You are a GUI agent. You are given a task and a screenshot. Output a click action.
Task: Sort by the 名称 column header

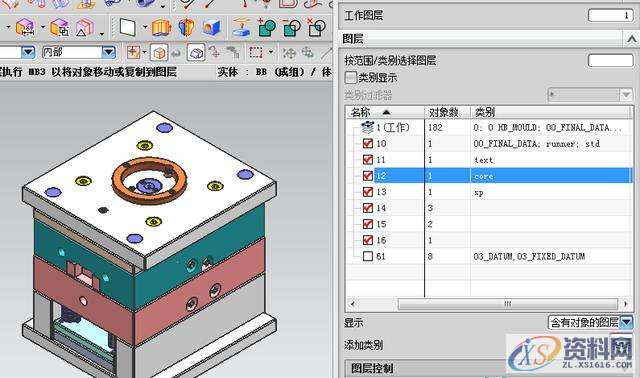pyautogui.click(x=384, y=112)
